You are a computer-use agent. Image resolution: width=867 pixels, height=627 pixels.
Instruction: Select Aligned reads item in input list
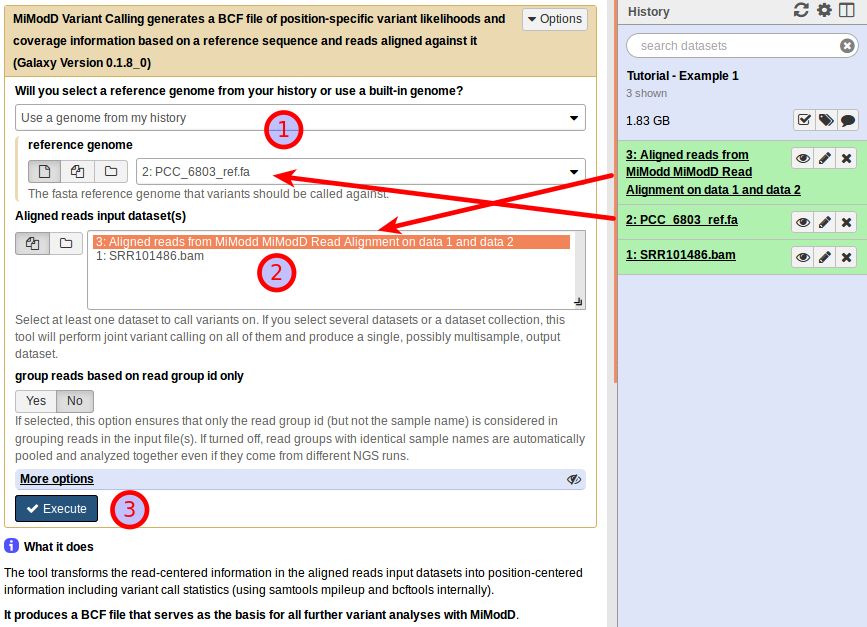[x=331, y=242]
